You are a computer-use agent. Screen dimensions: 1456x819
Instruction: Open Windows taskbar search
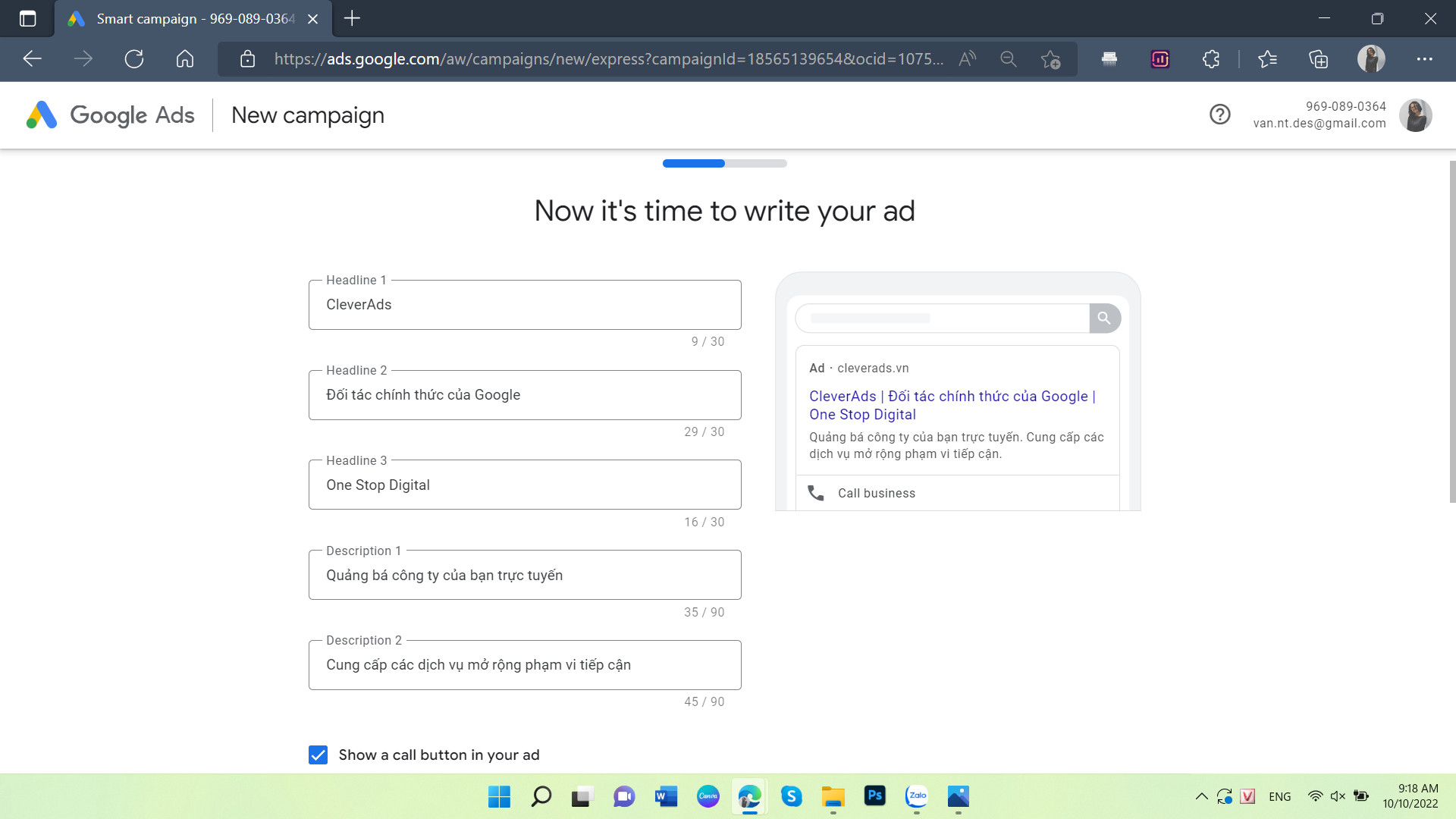click(541, 796)
